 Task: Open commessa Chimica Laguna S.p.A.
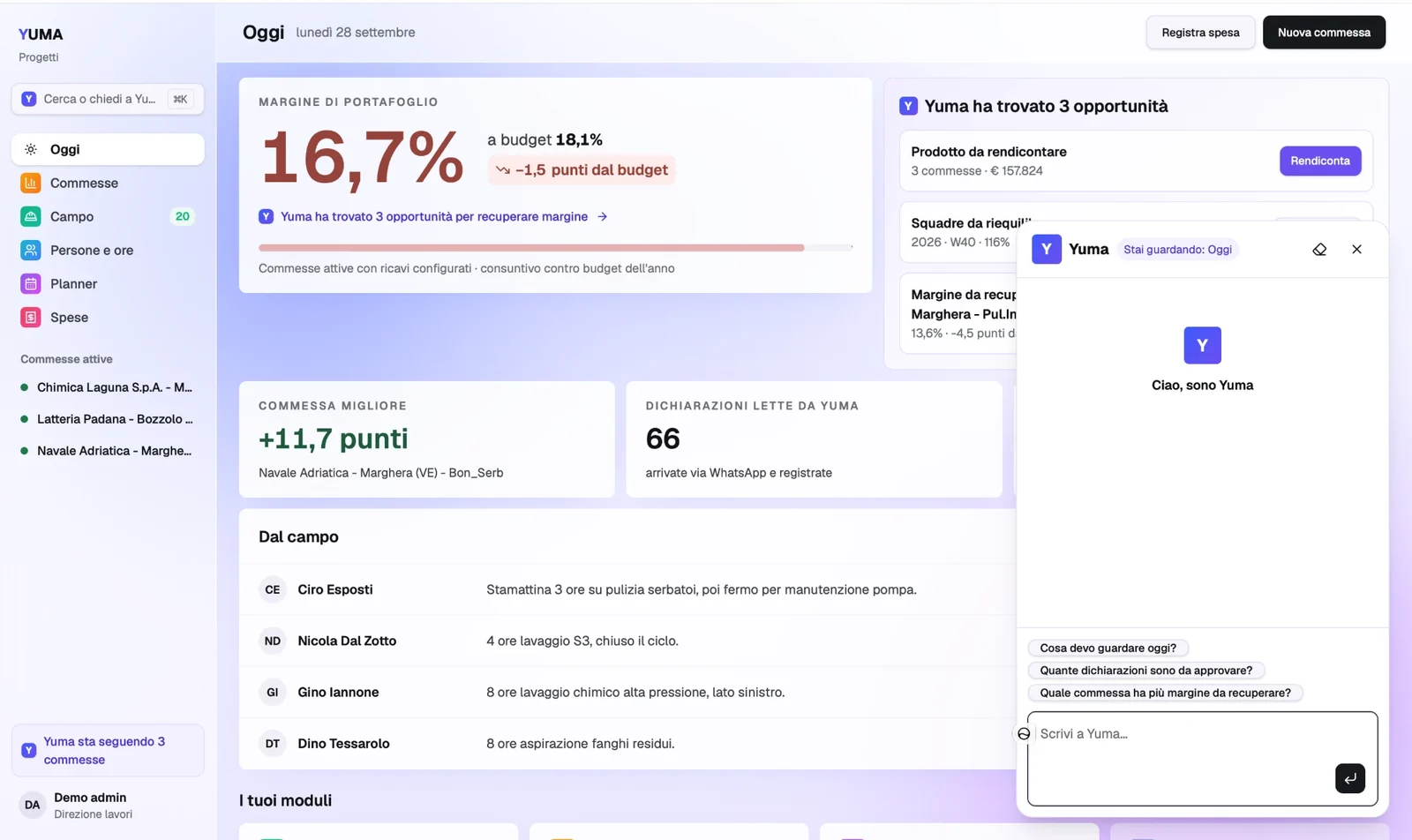tap(108, 387)
